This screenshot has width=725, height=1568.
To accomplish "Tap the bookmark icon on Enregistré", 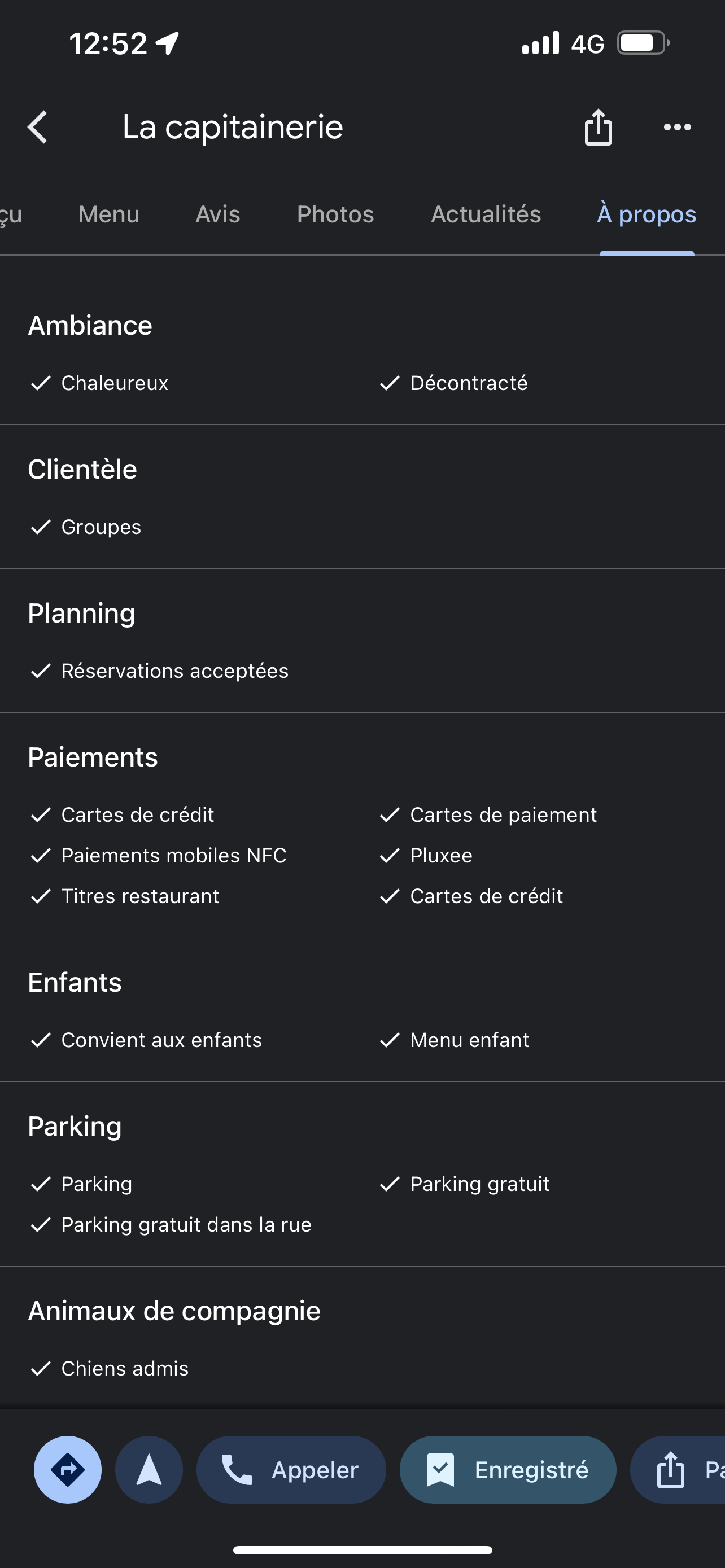I will click(440, 1469).
